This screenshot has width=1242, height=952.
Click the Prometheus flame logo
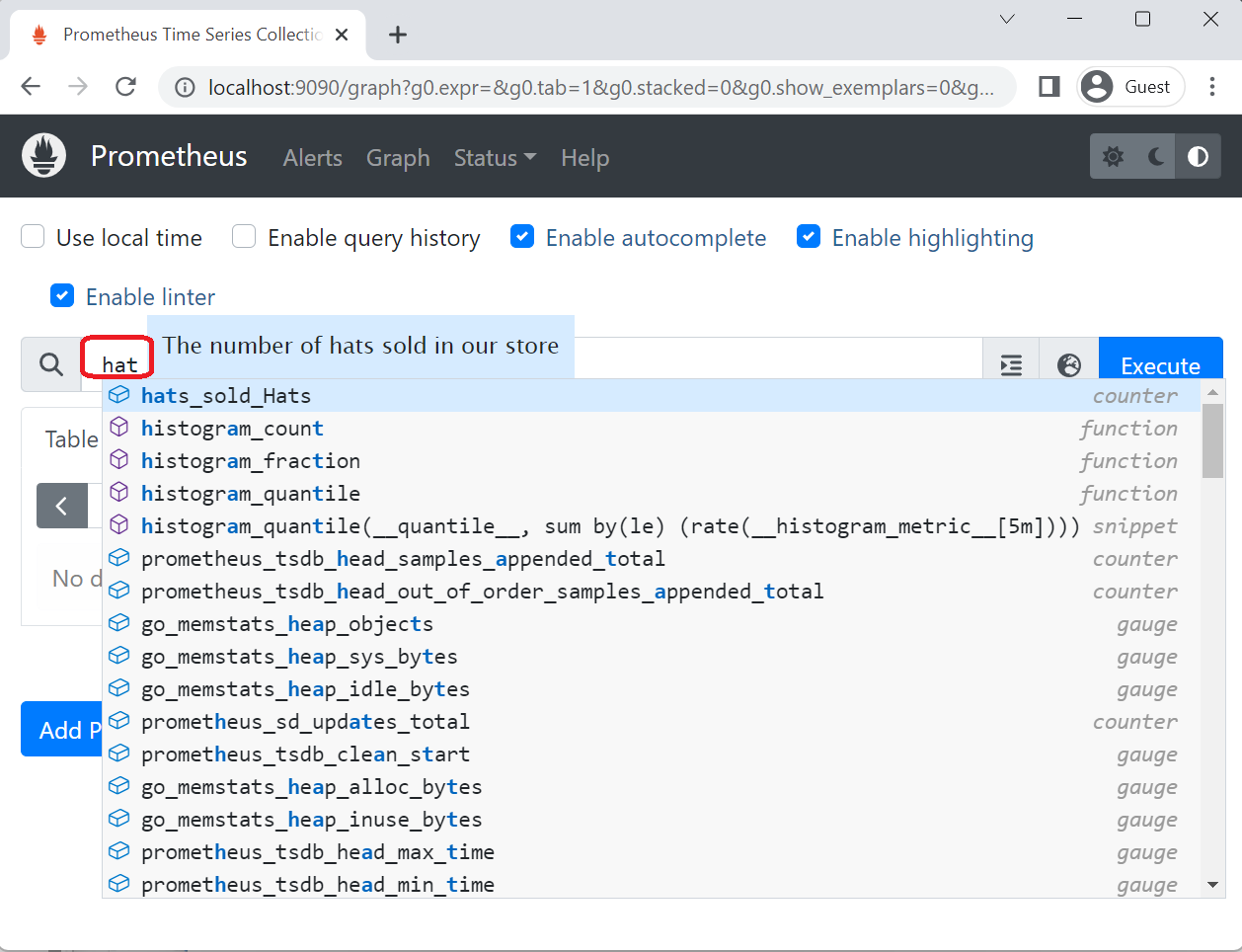[44, 156]
